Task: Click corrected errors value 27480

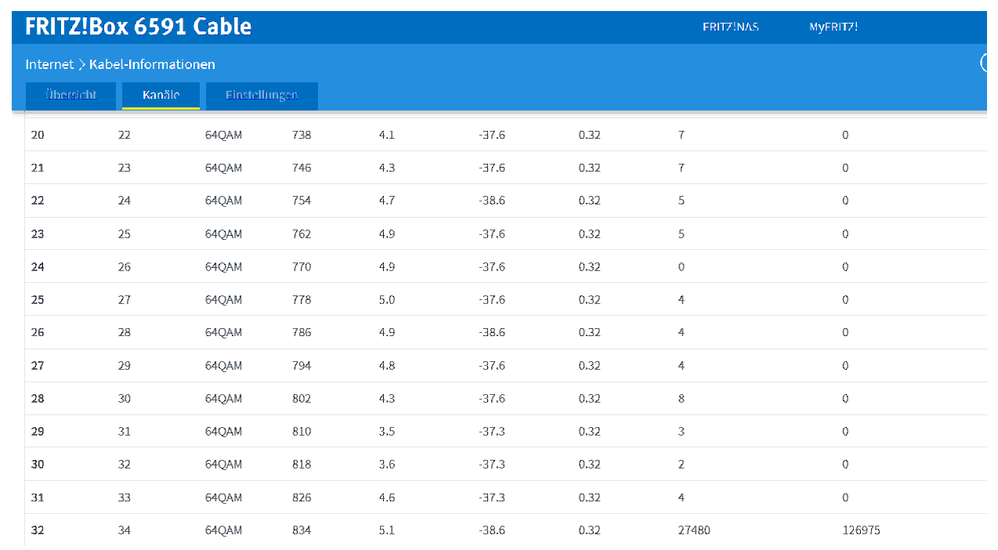Action: (694, 530)
